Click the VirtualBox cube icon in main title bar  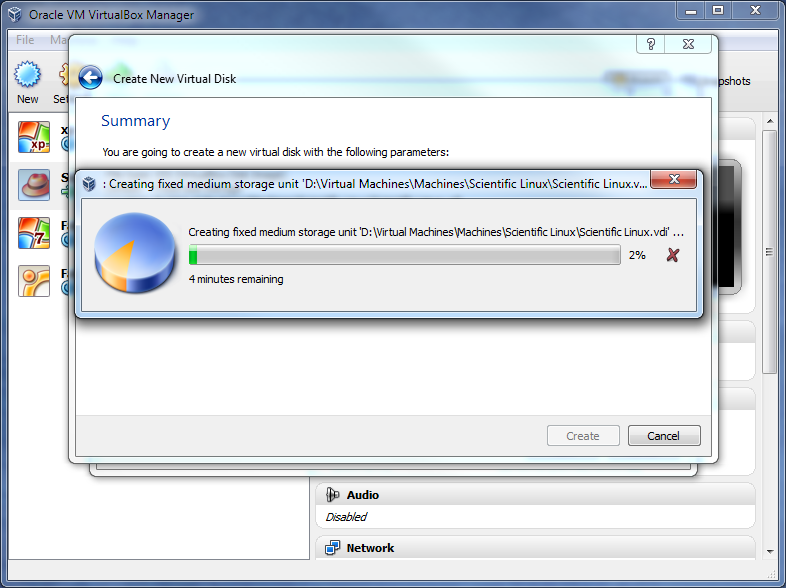point(15,15)
